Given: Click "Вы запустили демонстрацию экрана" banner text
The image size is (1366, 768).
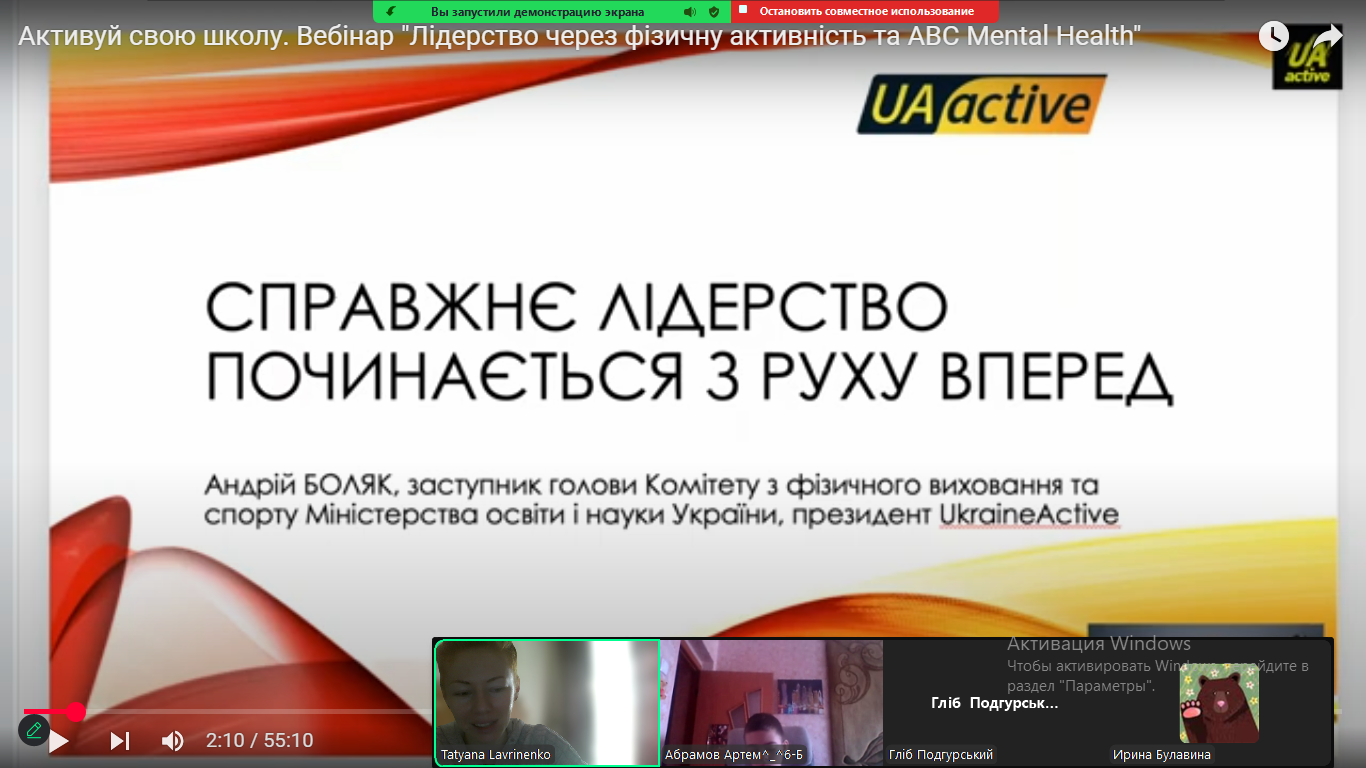Looking at the screenshot, I should coord(538,12).
